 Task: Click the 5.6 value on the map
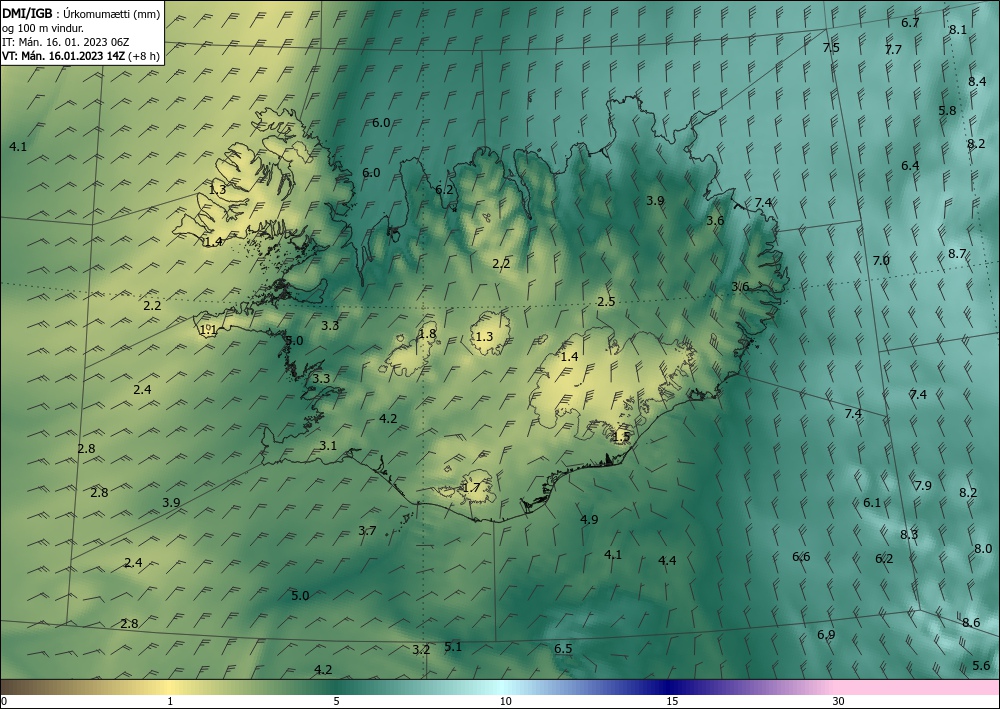coord(982,666)
